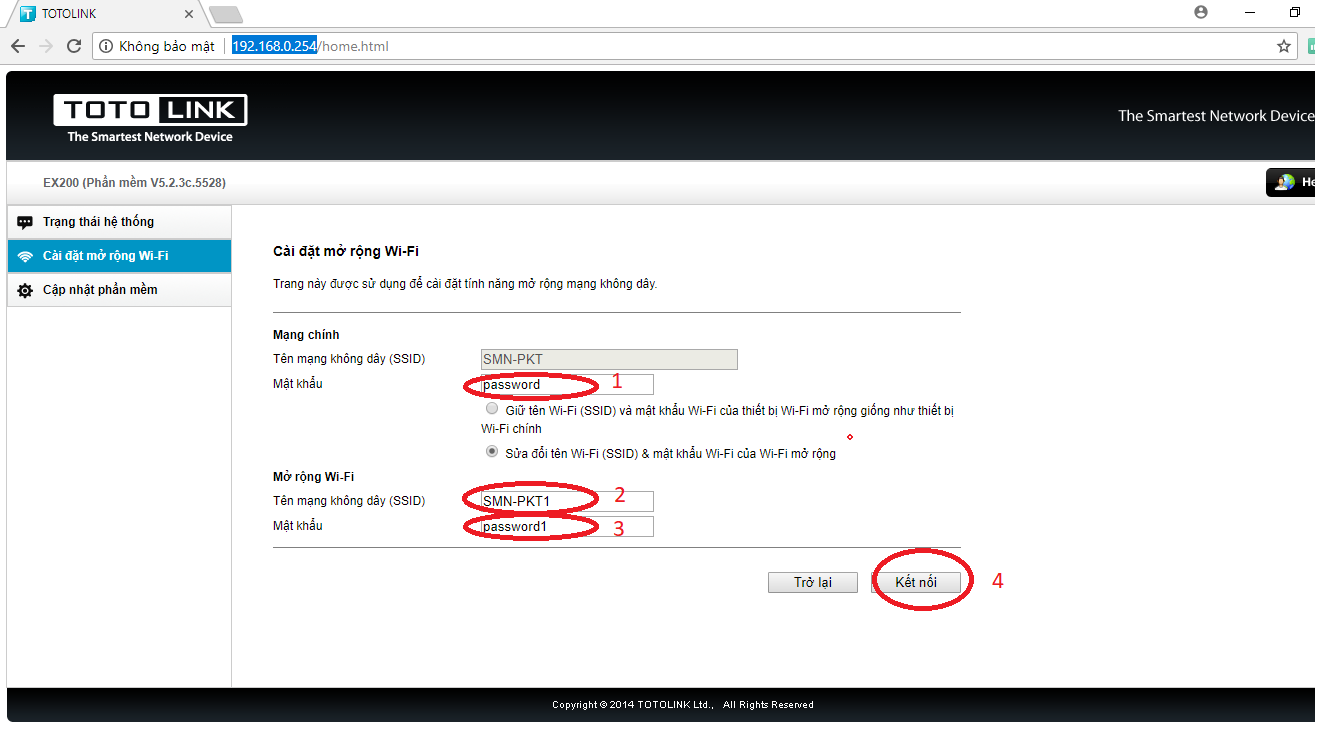1339x729 pixels.
Task: Click the Trở lại button
Action: click(x=812, y=582)
